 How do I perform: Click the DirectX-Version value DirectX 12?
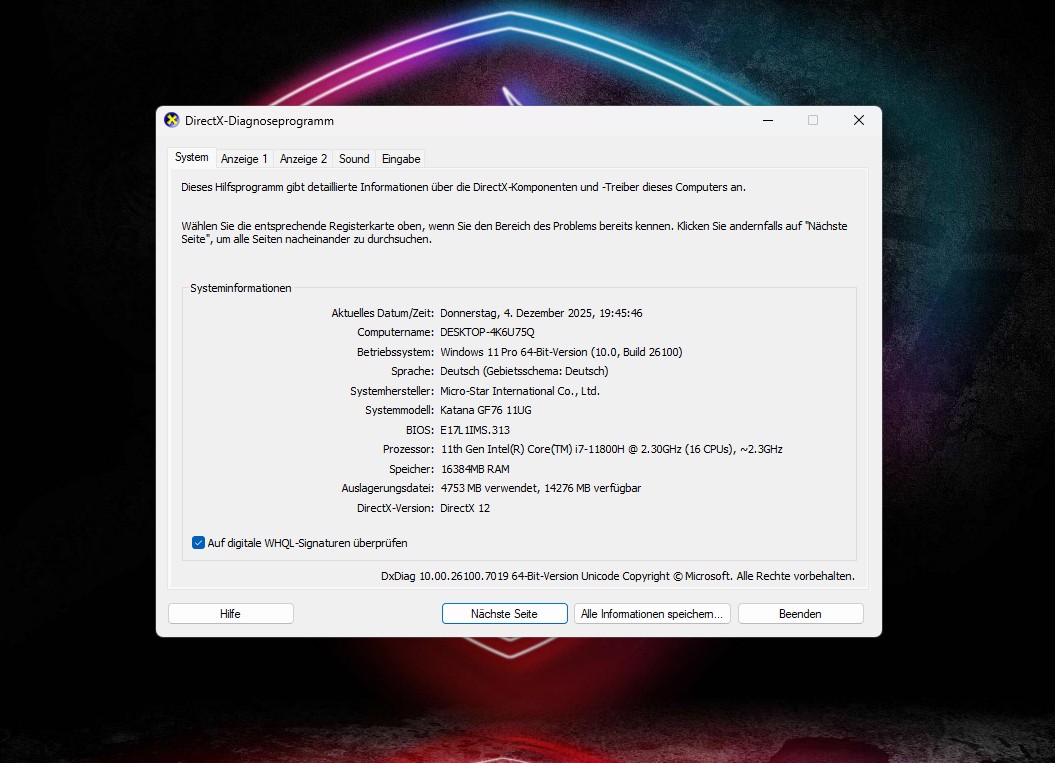coord(465,508)
